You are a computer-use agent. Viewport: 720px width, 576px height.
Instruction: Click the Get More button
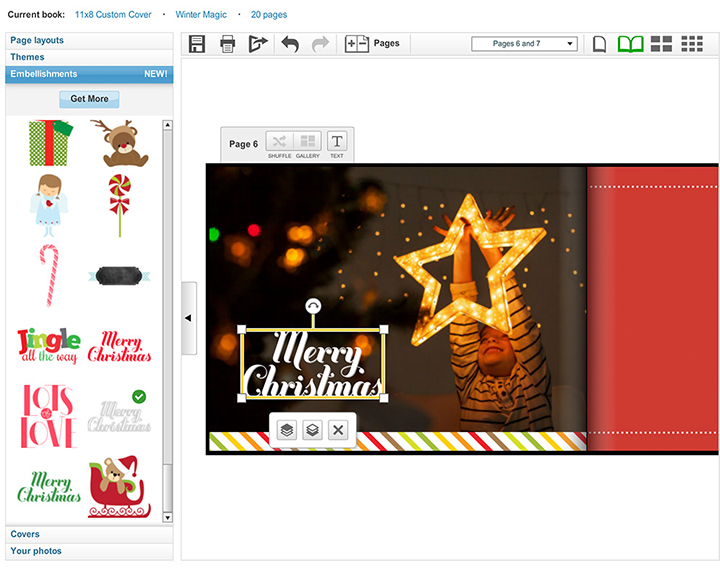[89, 99]
